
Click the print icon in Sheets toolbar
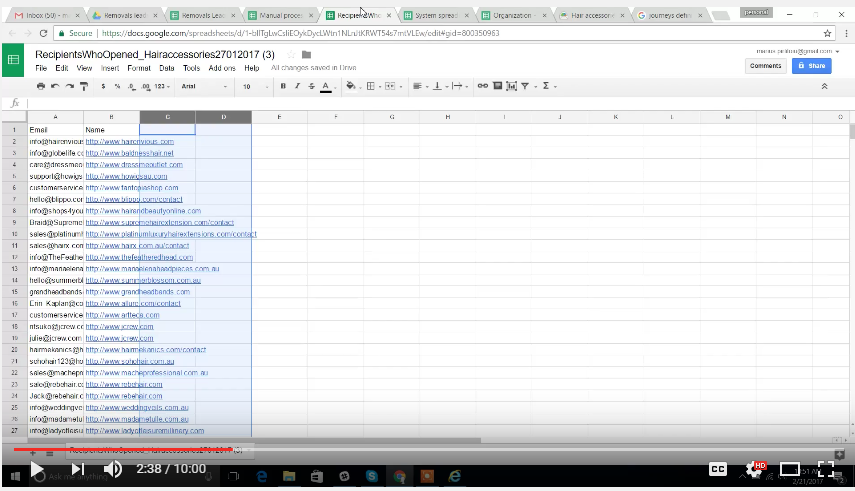(x=41, y=87)
